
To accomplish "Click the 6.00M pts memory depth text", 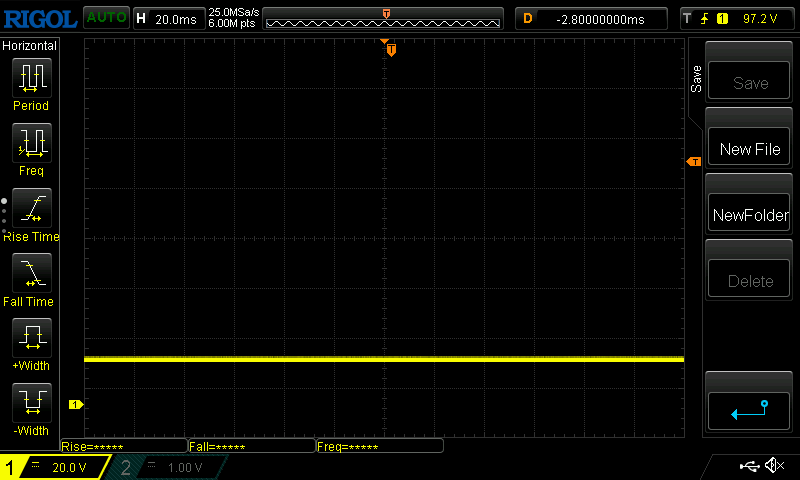I will coord(232,23).
